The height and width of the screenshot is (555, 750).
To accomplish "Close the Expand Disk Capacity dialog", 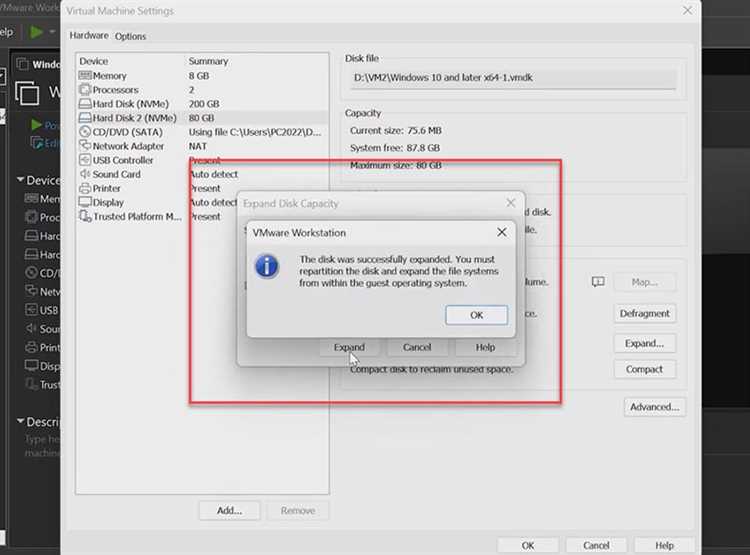I will pos(511,203).
